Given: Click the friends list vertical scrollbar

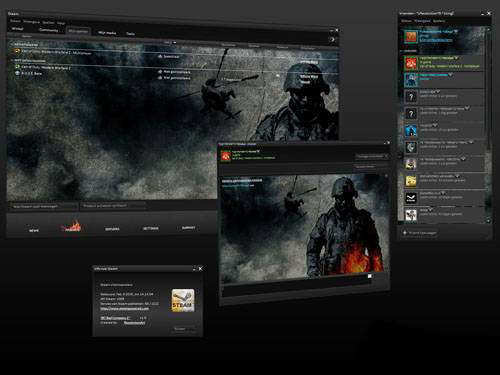Looking at the screenshot, I should click(x=488, y=90).
